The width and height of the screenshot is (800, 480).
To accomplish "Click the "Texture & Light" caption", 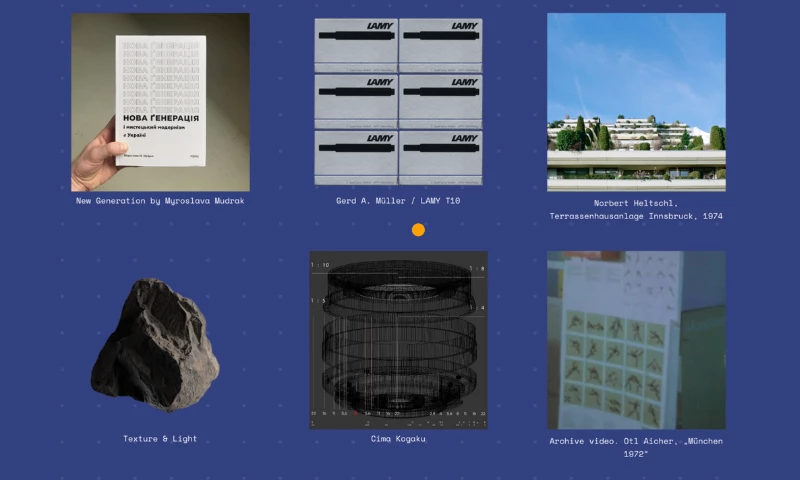I will [160, 439].
